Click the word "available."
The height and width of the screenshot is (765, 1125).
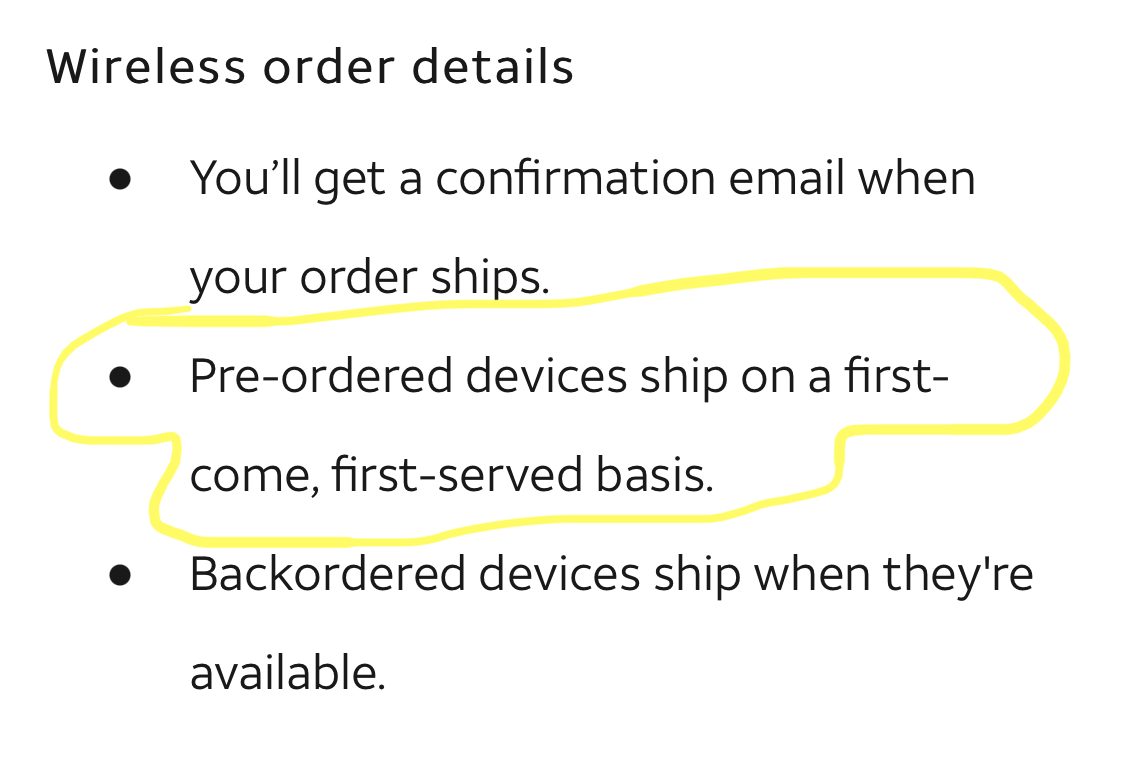(x=288, y=673)
